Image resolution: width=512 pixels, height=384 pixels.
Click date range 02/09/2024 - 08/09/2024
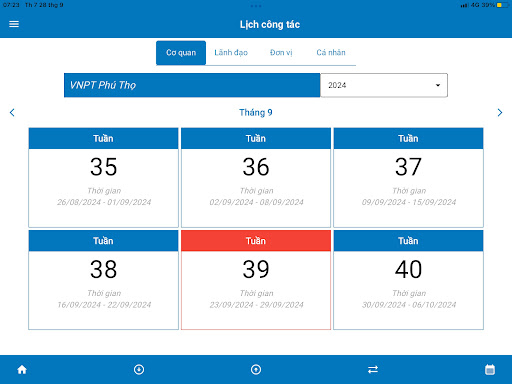[256, 202]
